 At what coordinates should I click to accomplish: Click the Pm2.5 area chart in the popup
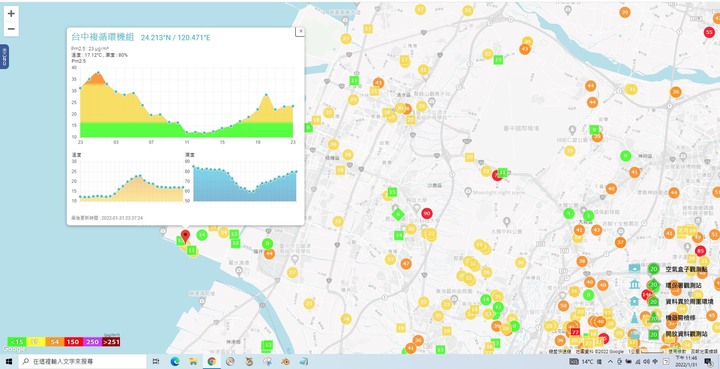point(186,102)
